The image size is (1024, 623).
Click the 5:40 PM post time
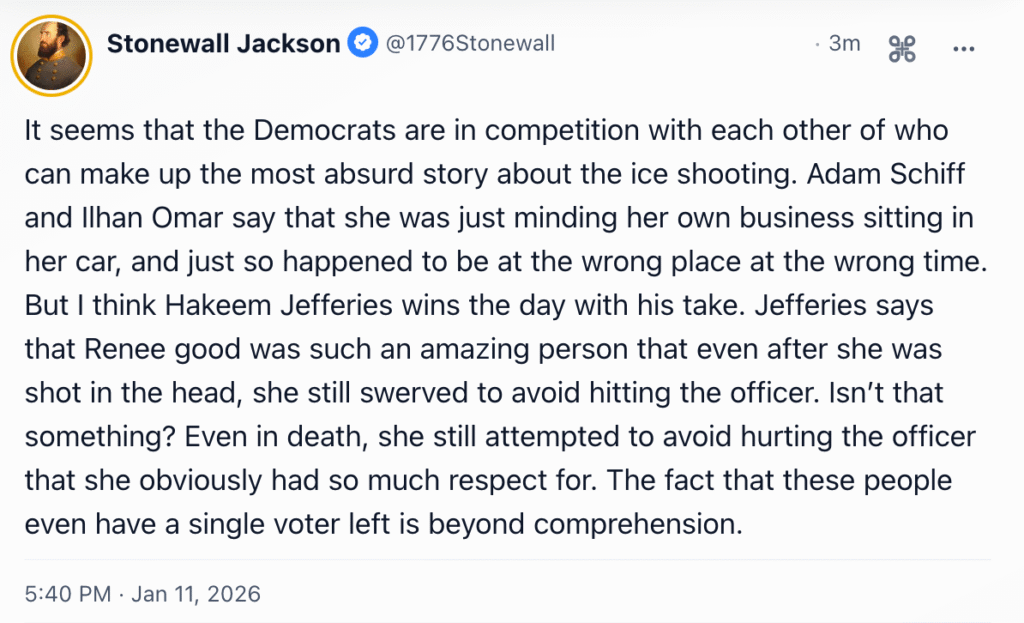pyautogui.click(x=66, y=594)
